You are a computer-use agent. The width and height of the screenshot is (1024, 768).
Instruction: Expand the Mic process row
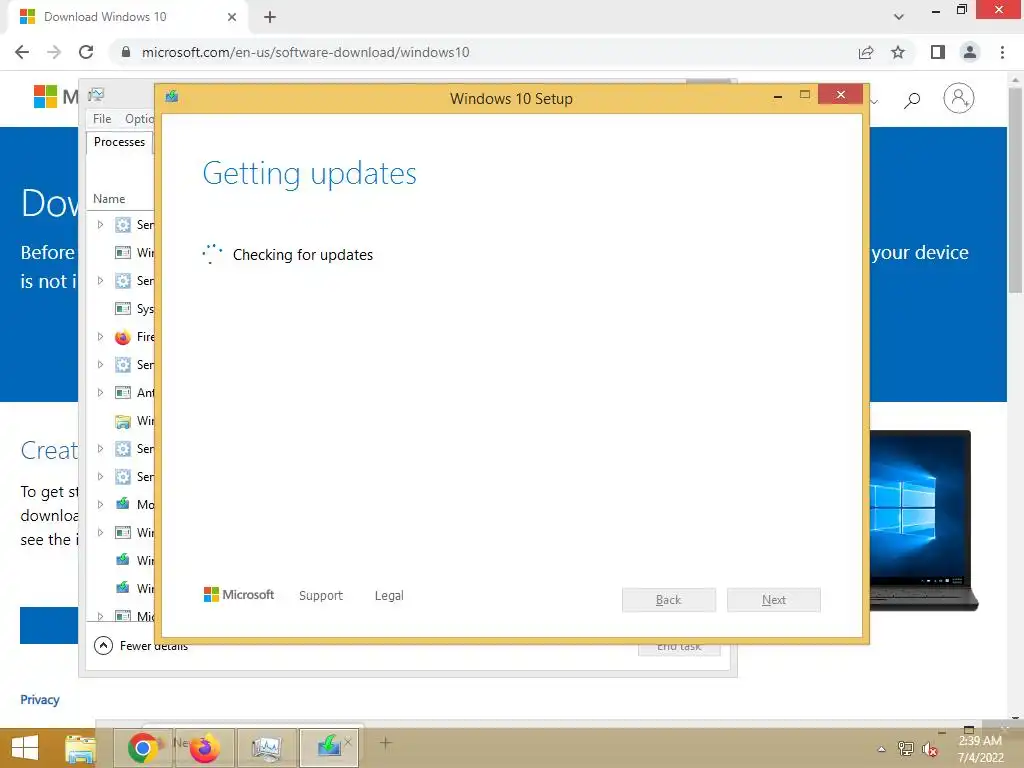tap(100, 616)
